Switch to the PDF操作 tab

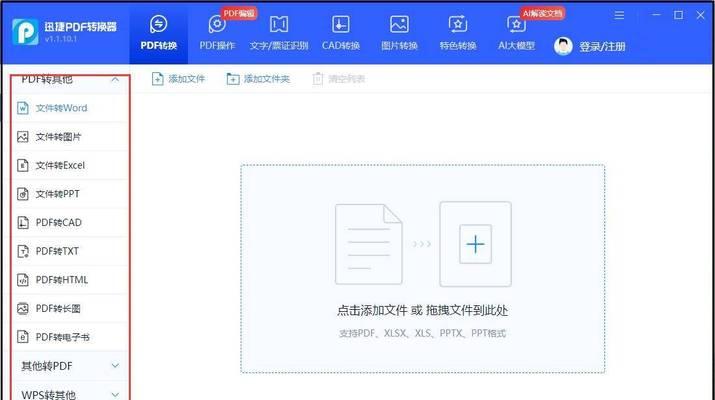[x=217, y=33]
